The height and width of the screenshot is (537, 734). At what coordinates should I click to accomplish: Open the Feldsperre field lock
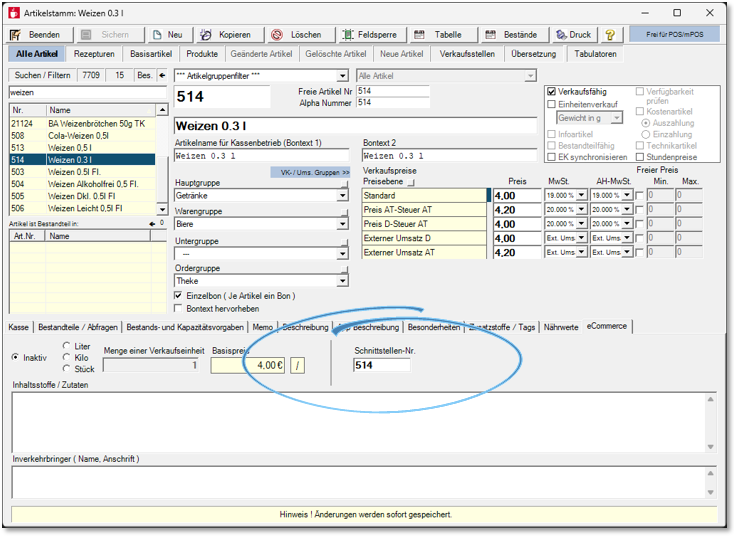click(x=373, y=34)
